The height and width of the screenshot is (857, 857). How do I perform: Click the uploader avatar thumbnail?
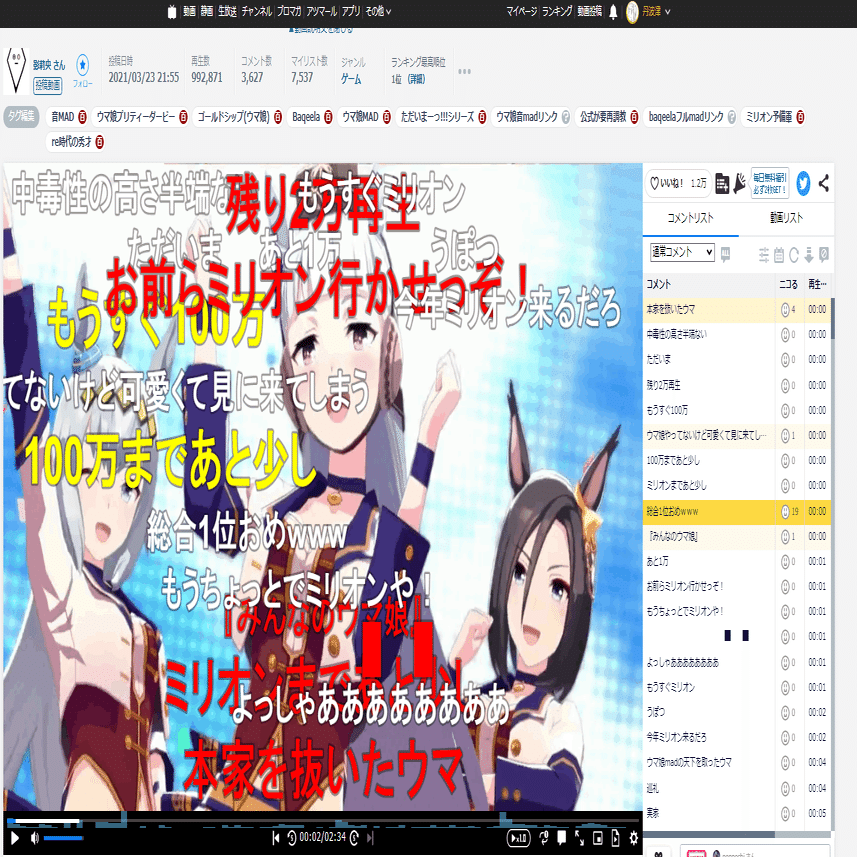tap(16, 71)
